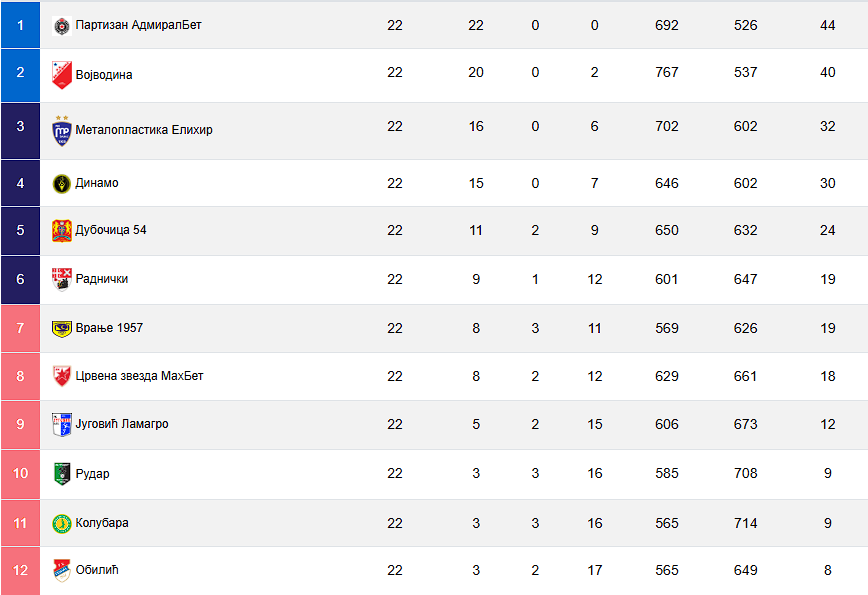This screenshot has height=595, width=868.
Task: Open the Партизан АдмиралБет team link
Action: pos(138,25)
